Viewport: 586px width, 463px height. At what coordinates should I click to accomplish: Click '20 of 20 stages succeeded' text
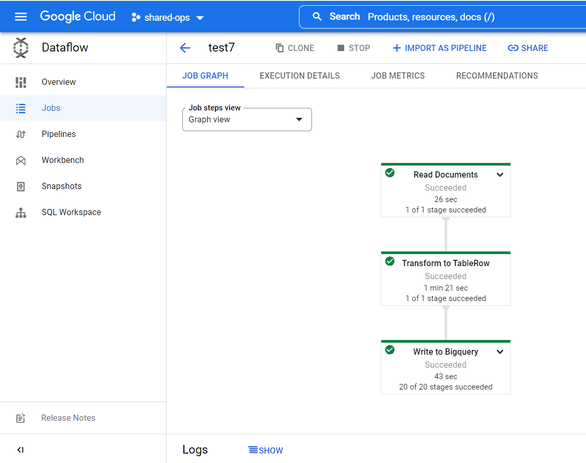pos(445,387)
